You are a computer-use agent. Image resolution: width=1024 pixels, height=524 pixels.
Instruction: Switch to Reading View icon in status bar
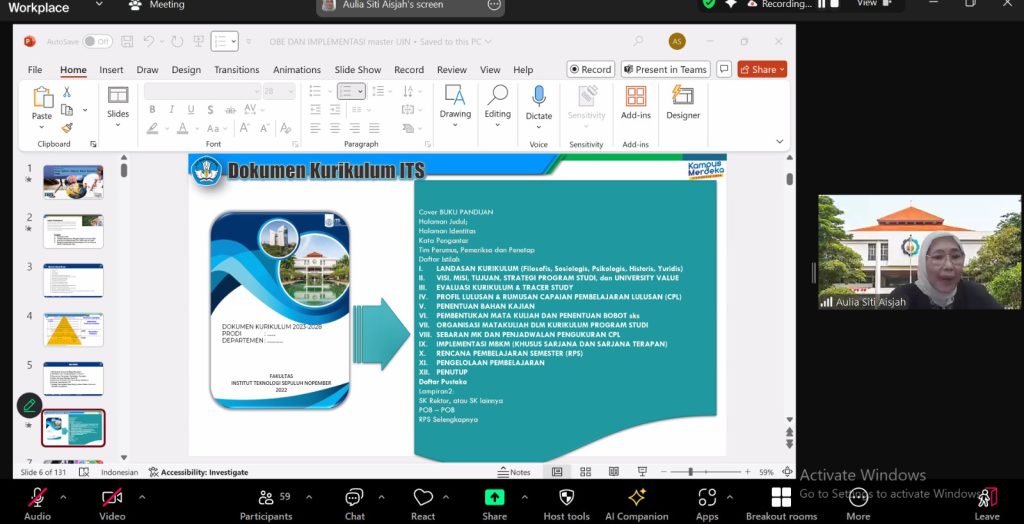[614, 472]
